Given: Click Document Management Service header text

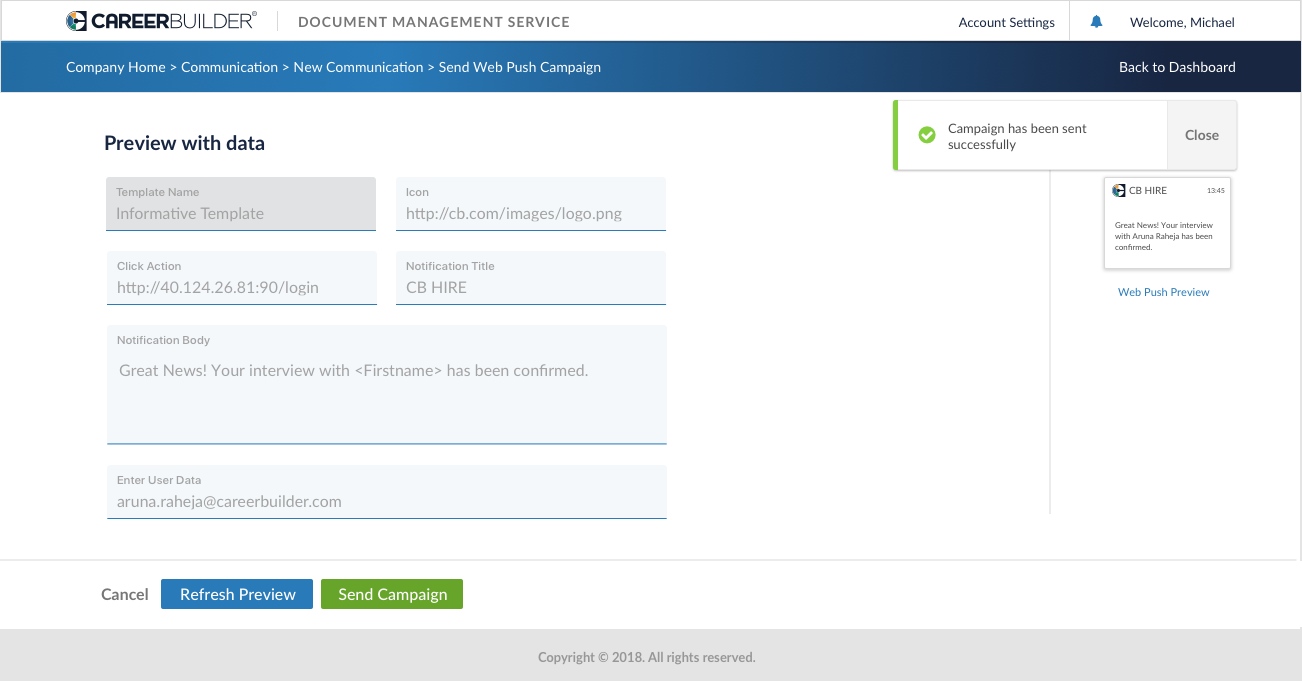Looking at the screenshot, I should coord(434,22).
